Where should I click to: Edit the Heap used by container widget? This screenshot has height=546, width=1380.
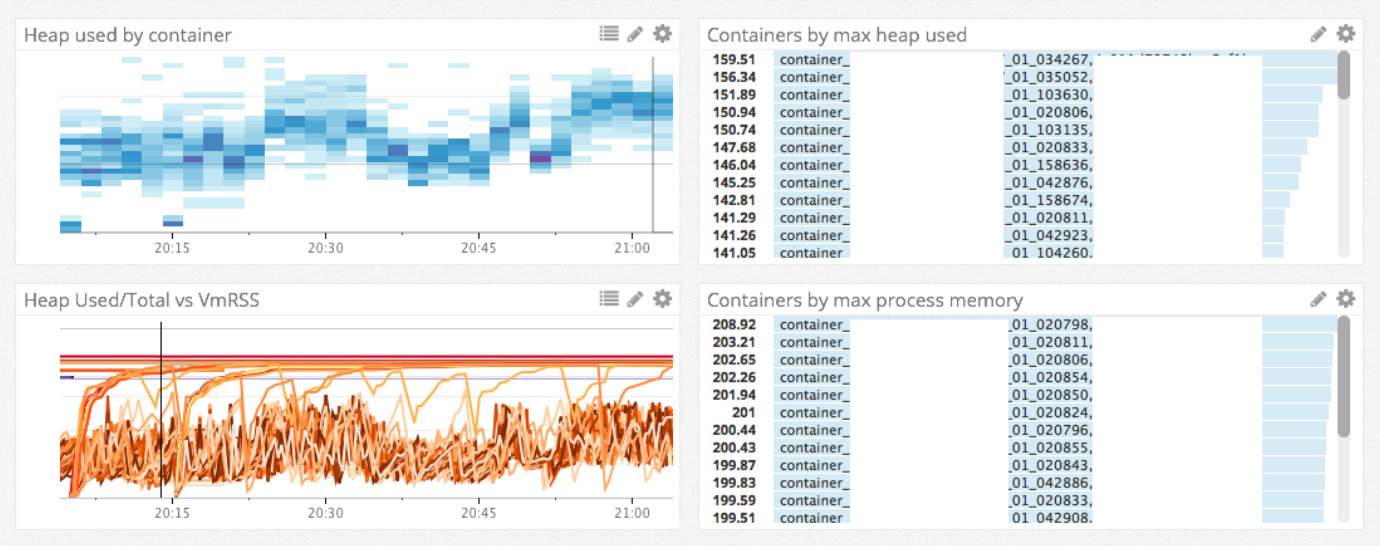tap(635, 34)
